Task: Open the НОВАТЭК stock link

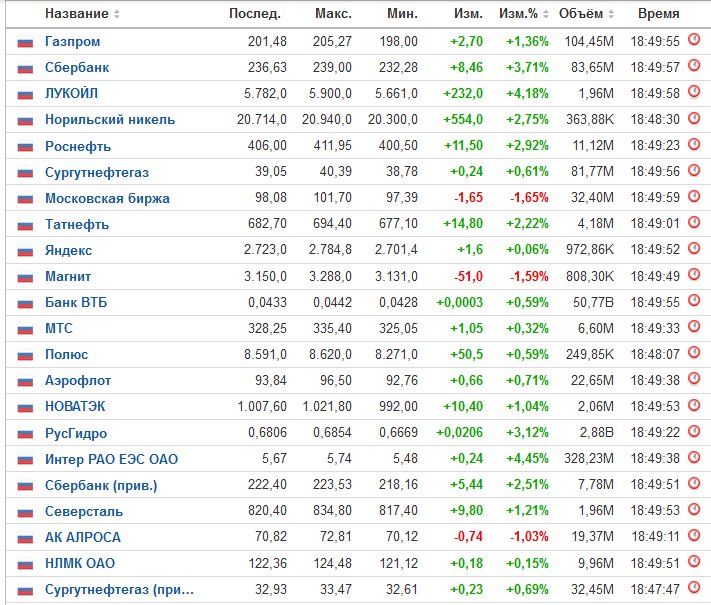Action: (75, 406)
